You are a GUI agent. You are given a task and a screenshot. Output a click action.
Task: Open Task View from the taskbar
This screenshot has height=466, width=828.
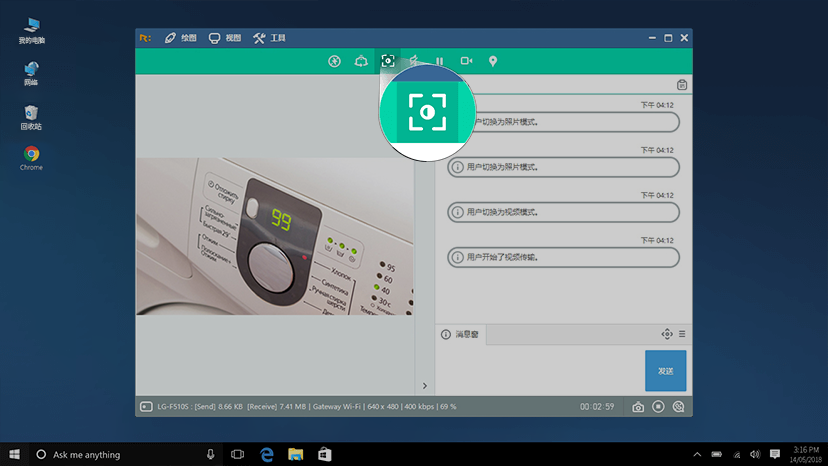(x=238, y=454)
